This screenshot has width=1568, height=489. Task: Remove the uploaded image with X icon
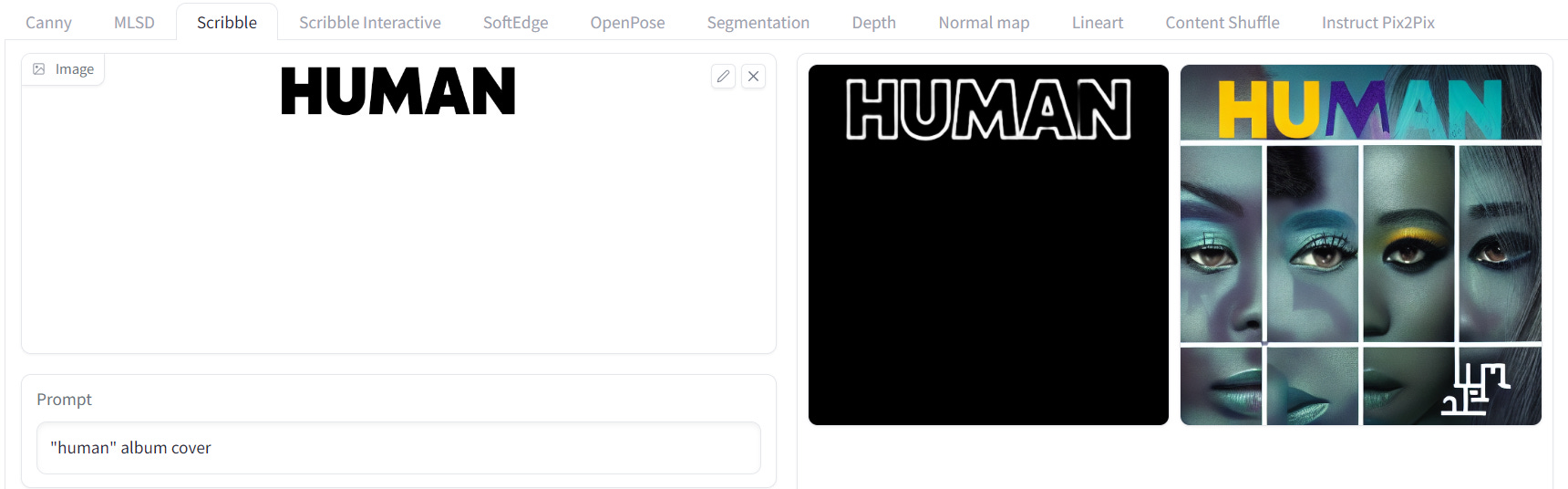753,77
